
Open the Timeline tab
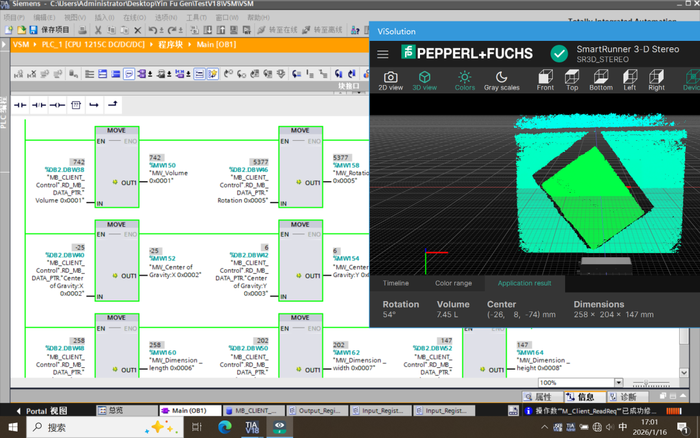click(x=396, y=283)
